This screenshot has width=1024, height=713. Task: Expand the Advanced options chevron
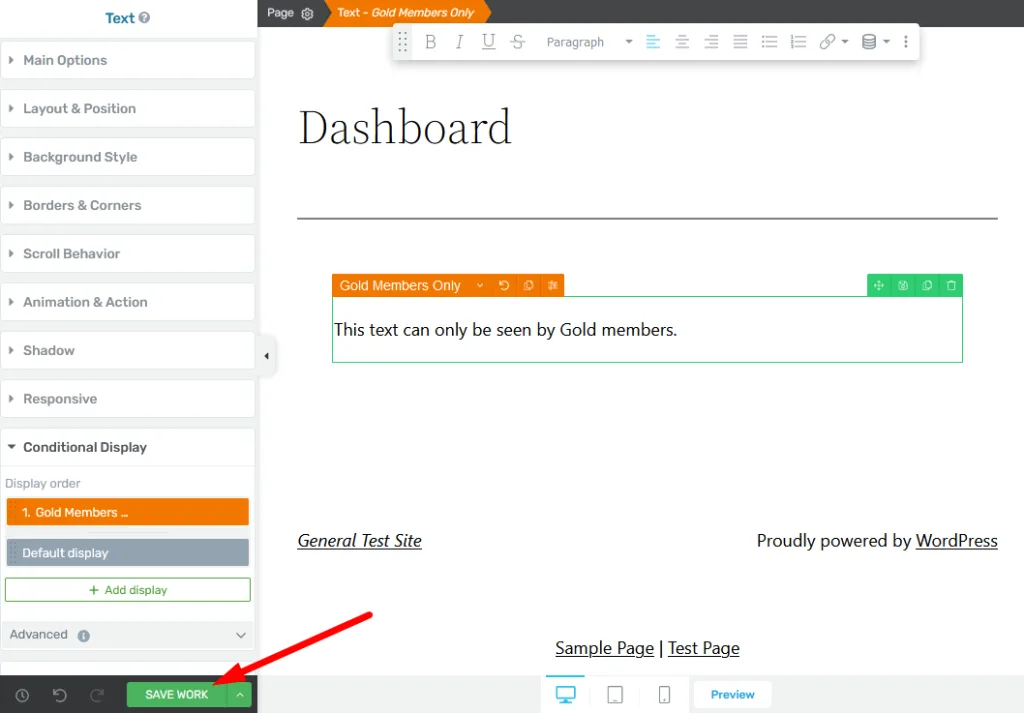click(240, 635)
